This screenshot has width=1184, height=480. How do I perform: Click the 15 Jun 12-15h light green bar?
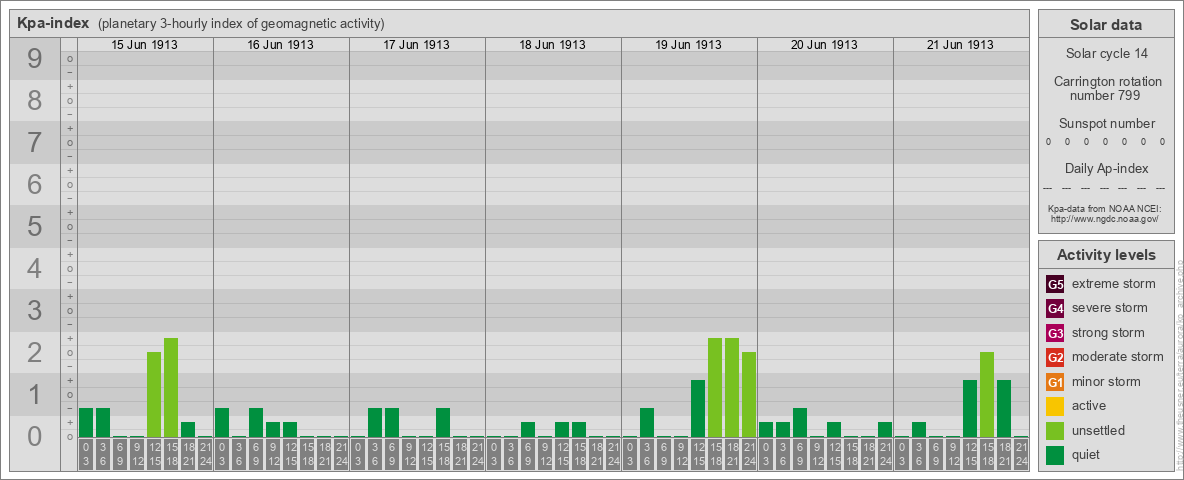(154, 395)
